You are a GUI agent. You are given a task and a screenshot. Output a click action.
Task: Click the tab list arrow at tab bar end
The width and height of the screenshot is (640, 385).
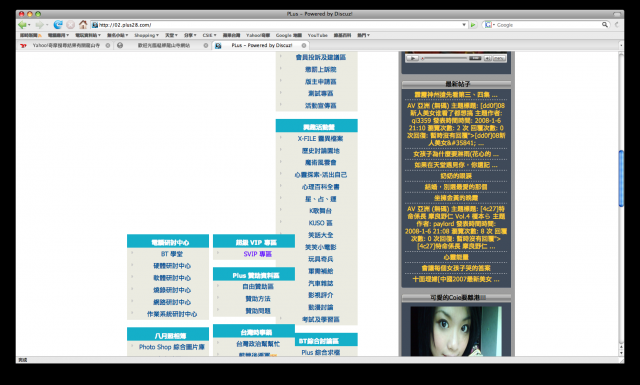click(621, 45)
